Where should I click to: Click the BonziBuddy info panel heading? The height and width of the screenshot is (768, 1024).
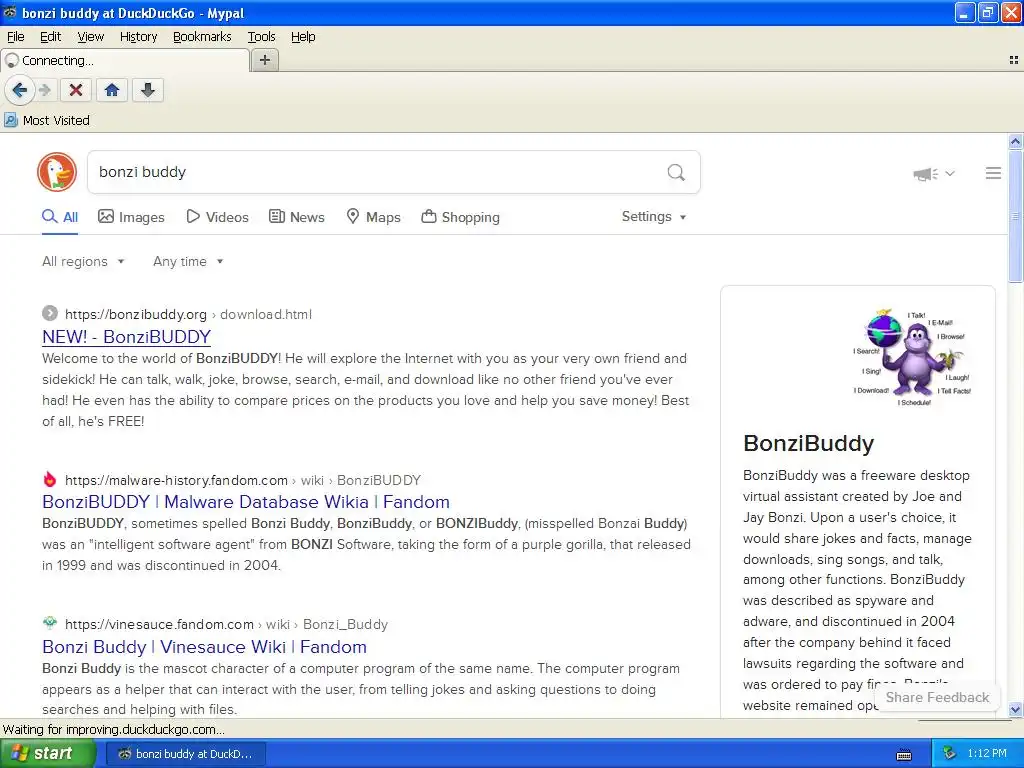(808, 443)
